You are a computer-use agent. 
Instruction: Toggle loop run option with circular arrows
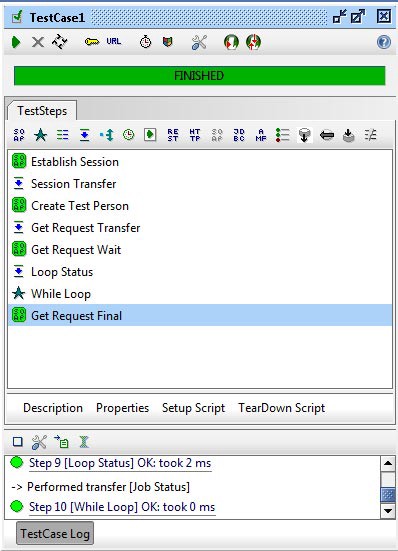59,42
